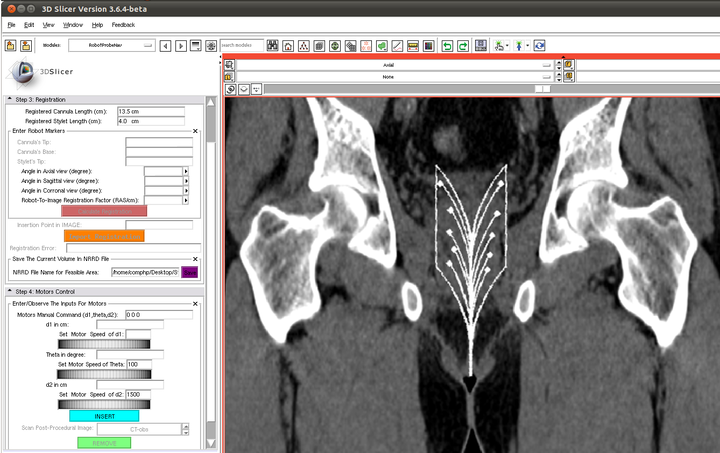
Task: Open the Angle in Axial view arrow
Action: pyautogui.click(x=186, y=171)
